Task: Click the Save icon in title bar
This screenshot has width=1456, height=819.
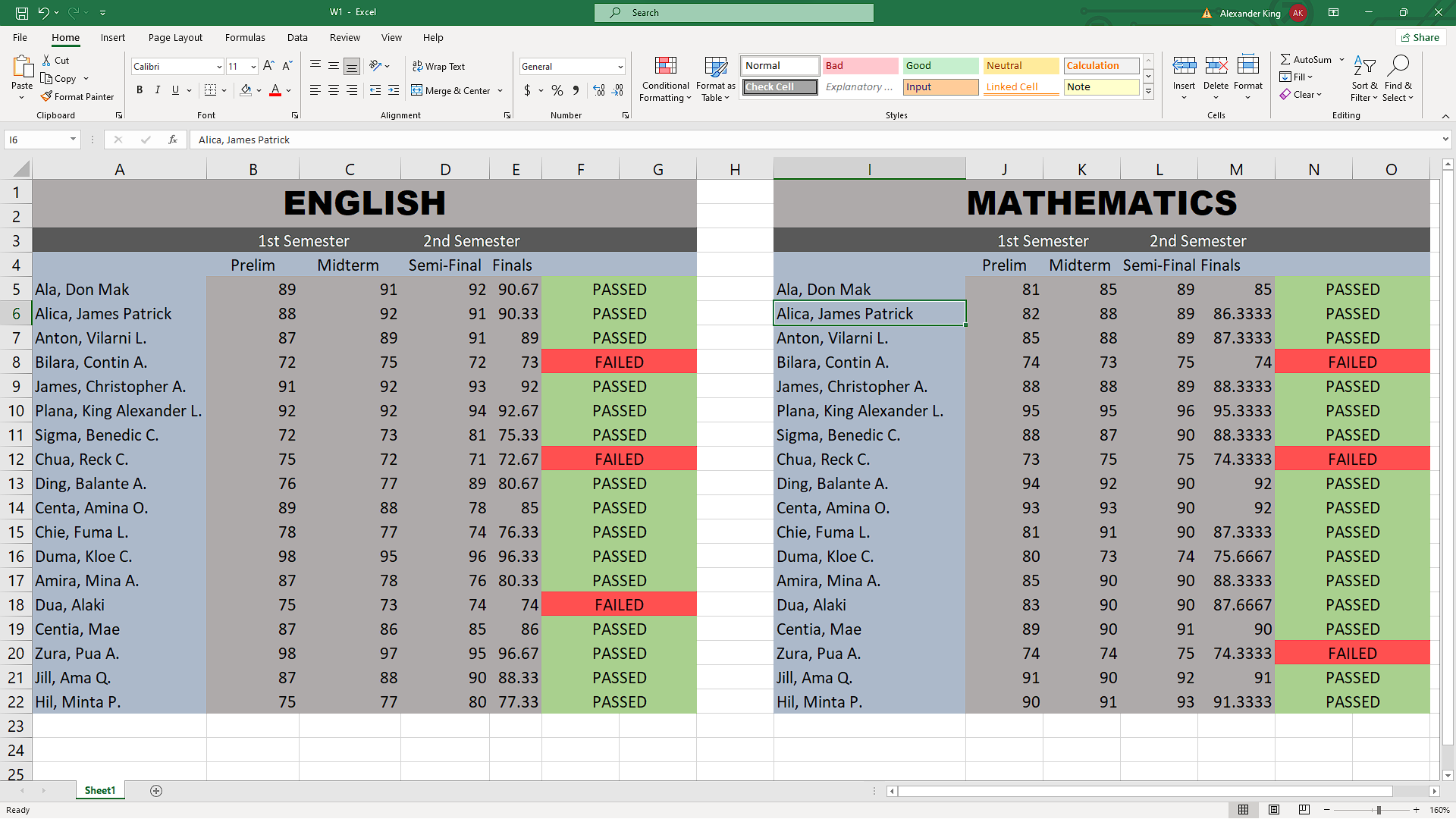Action: [22, 13]
